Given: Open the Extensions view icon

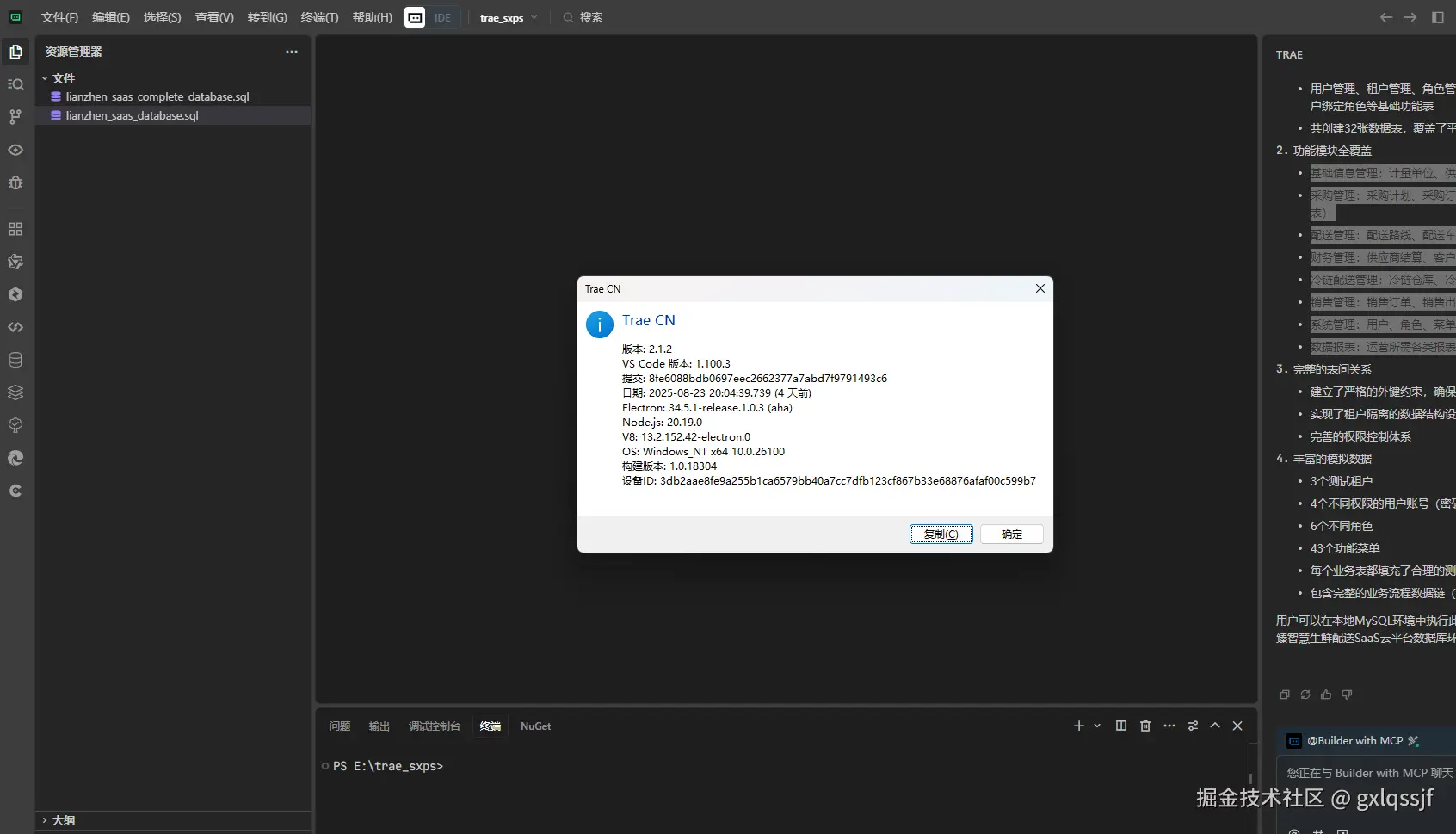Looking at the screenshot, I should coord(15,229).
